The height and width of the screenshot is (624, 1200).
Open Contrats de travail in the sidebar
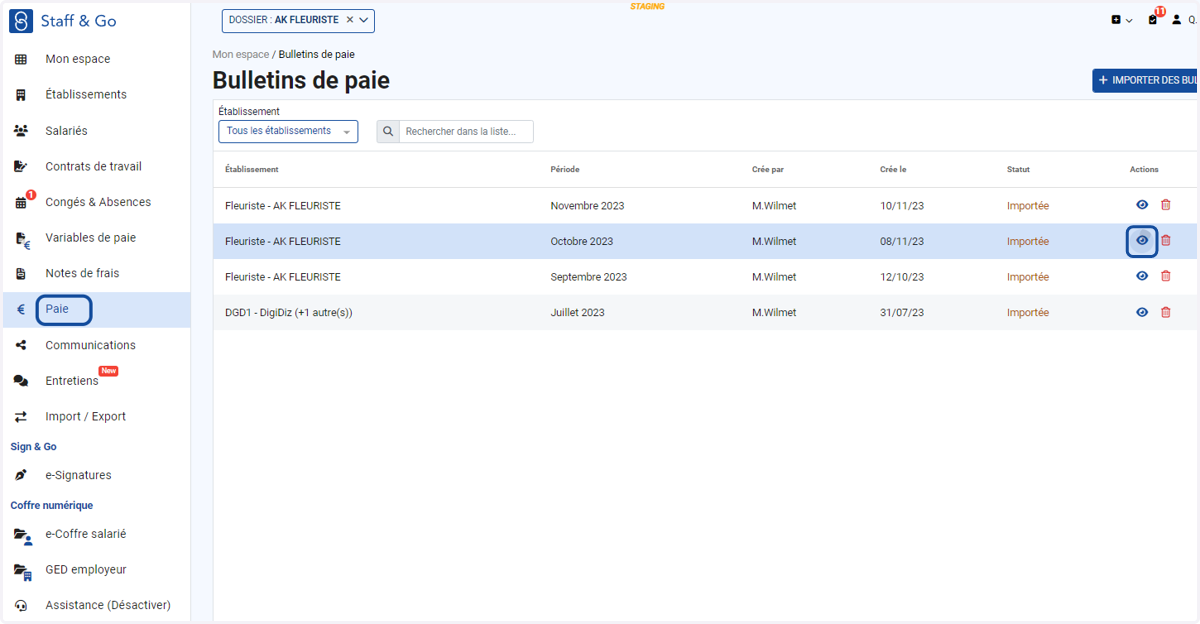(x=93, y=166)
